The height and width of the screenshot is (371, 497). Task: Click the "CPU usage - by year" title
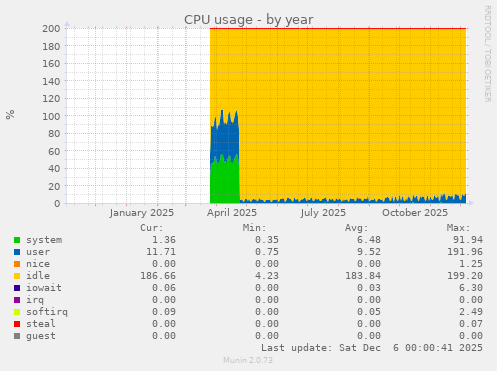pyautogui.click(x=249, y=20)
